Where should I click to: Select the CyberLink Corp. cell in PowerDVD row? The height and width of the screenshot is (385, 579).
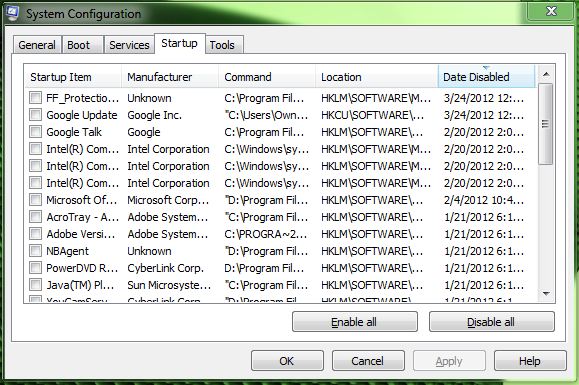click(165, 268)
